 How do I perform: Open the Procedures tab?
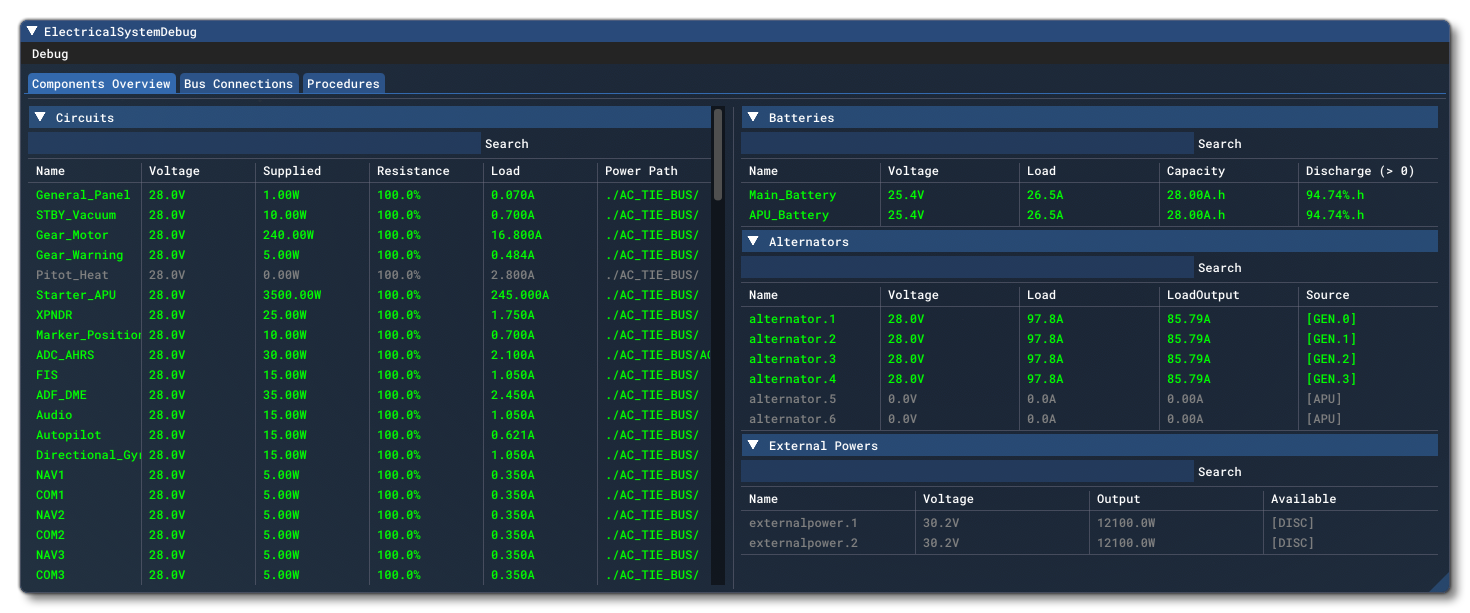tap(343, 83)
